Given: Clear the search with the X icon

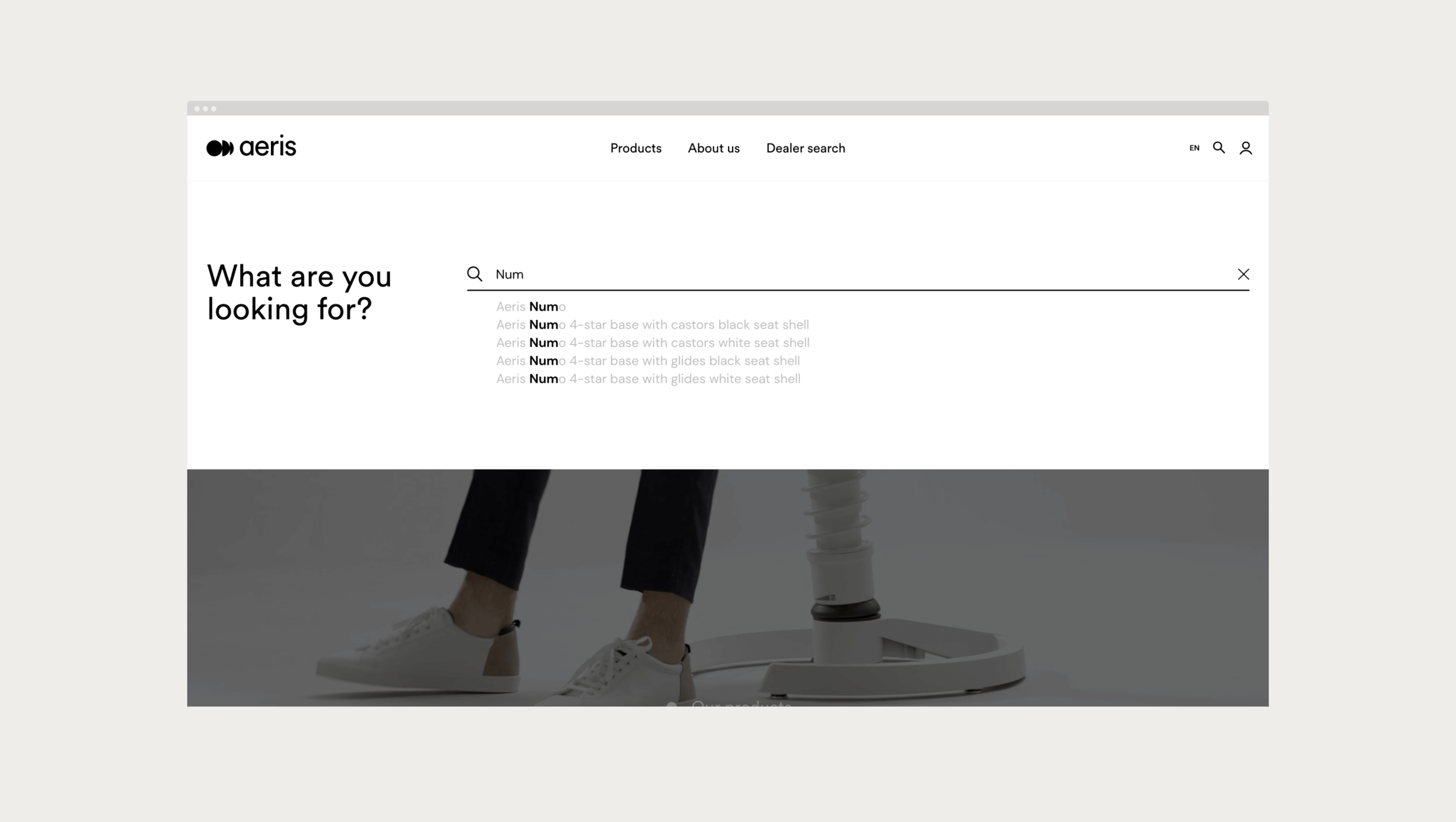Looking at the screenshot, I should pos(1243,274).
